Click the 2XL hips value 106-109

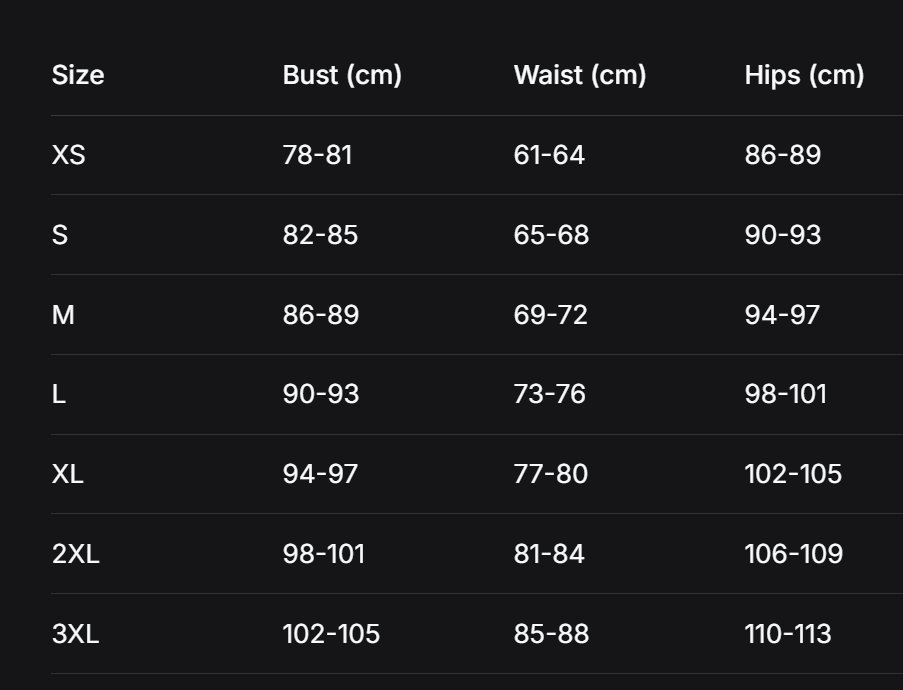pos(793,554)
